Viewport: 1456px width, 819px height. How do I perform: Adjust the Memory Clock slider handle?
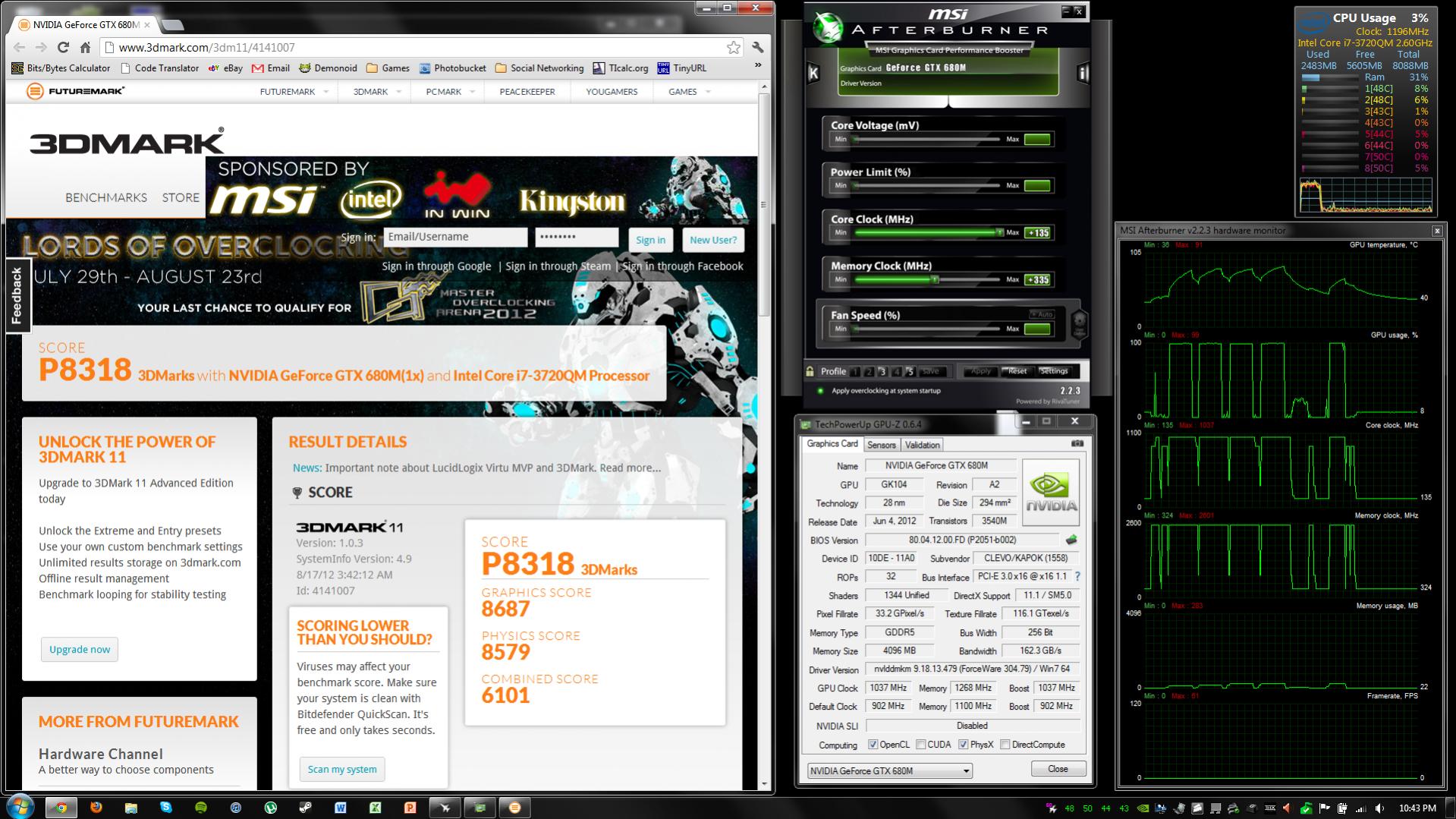(x=936, y=280)
